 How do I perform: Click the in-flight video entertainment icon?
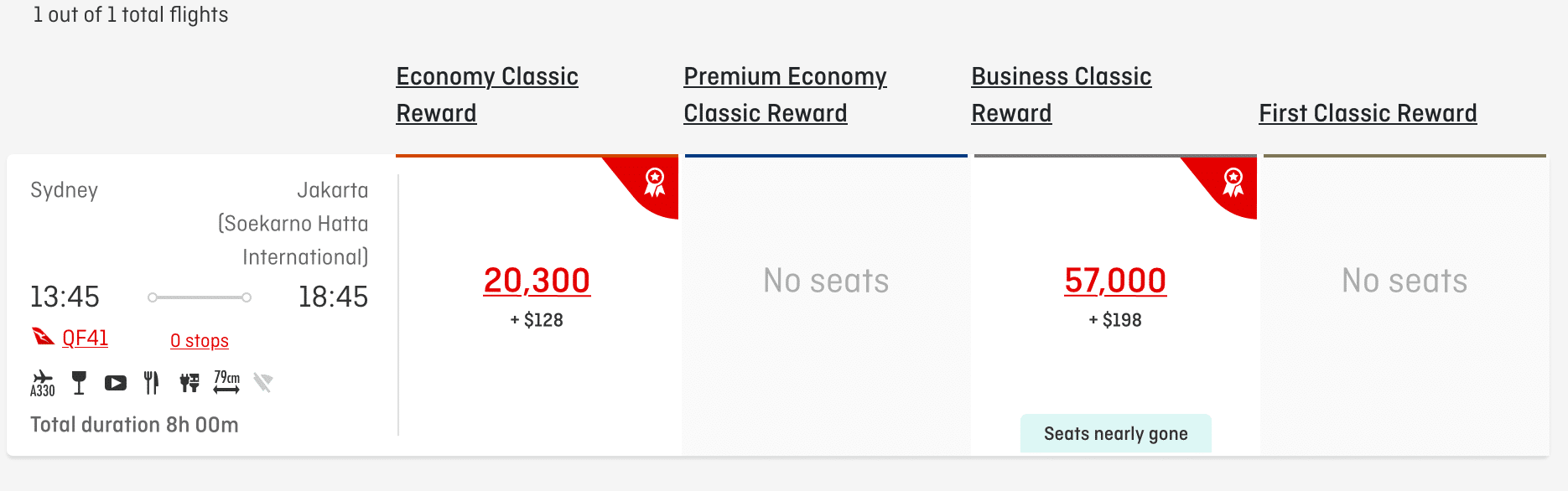coord(116,383)
